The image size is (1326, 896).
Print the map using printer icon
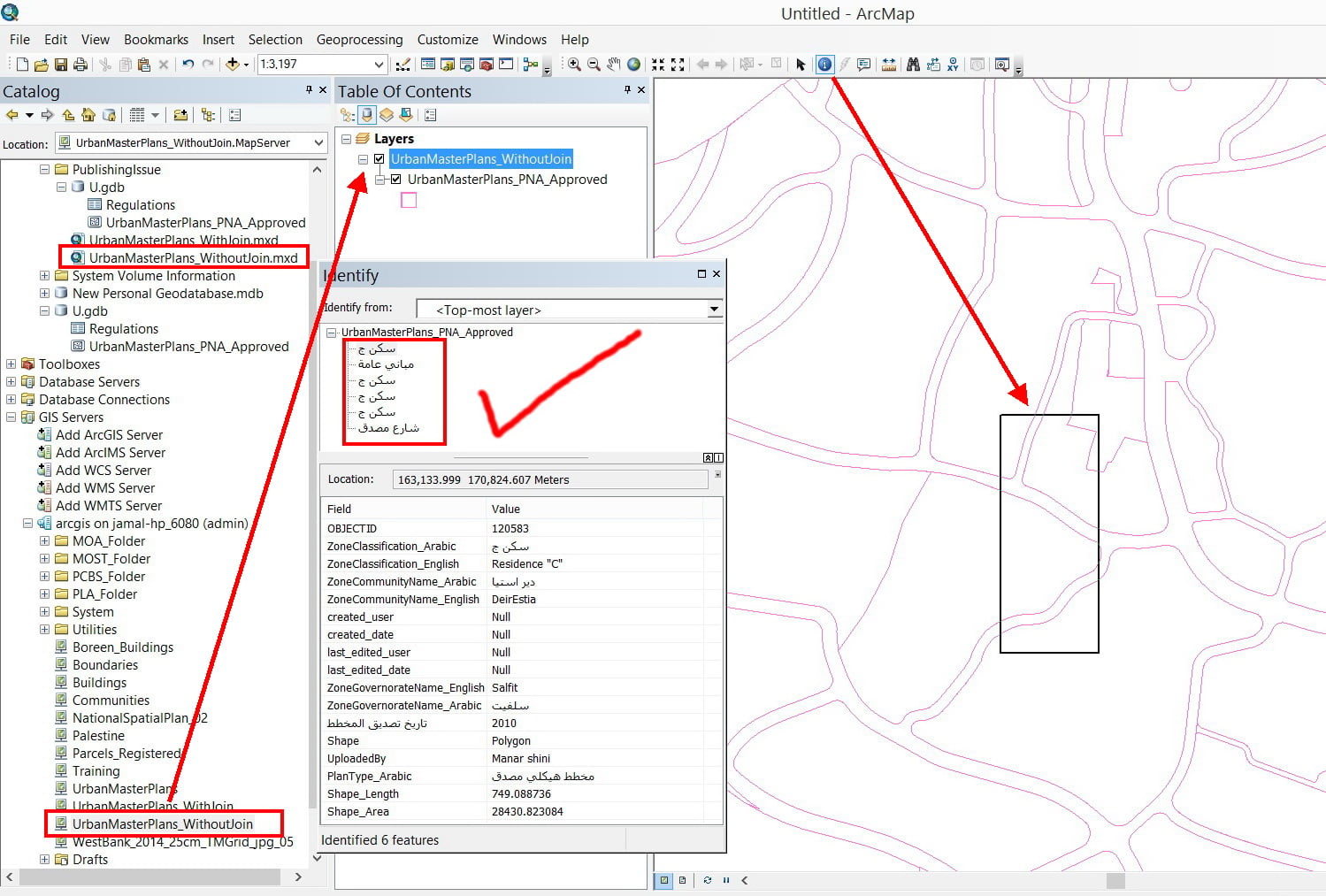(80, 65)
